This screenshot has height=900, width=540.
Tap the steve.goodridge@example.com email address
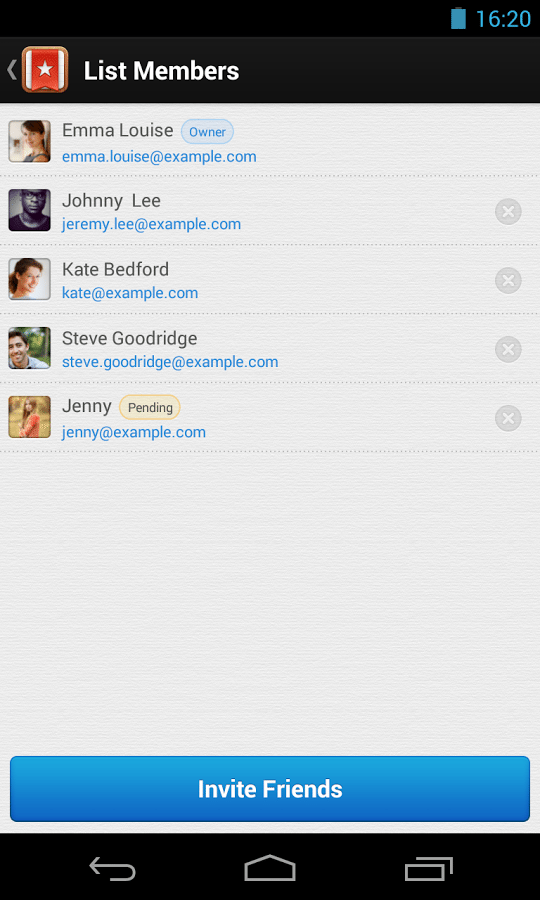tap(170, 362)
